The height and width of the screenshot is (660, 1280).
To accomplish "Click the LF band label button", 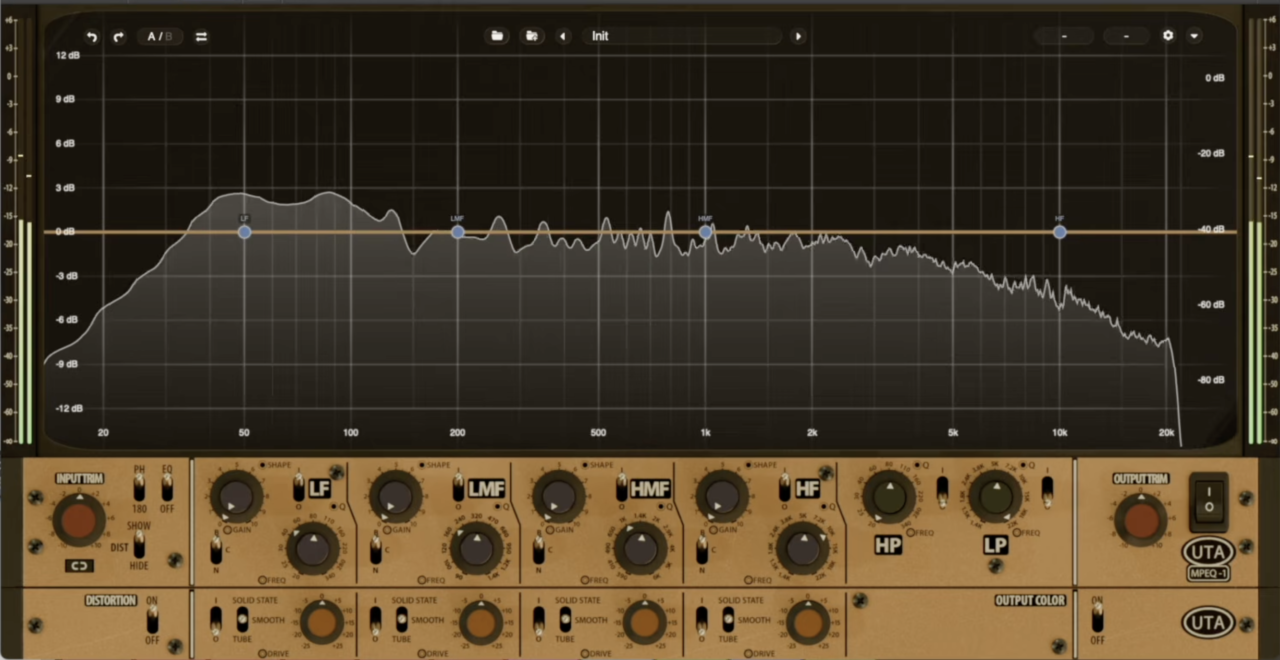I will [x=320, y=489].
